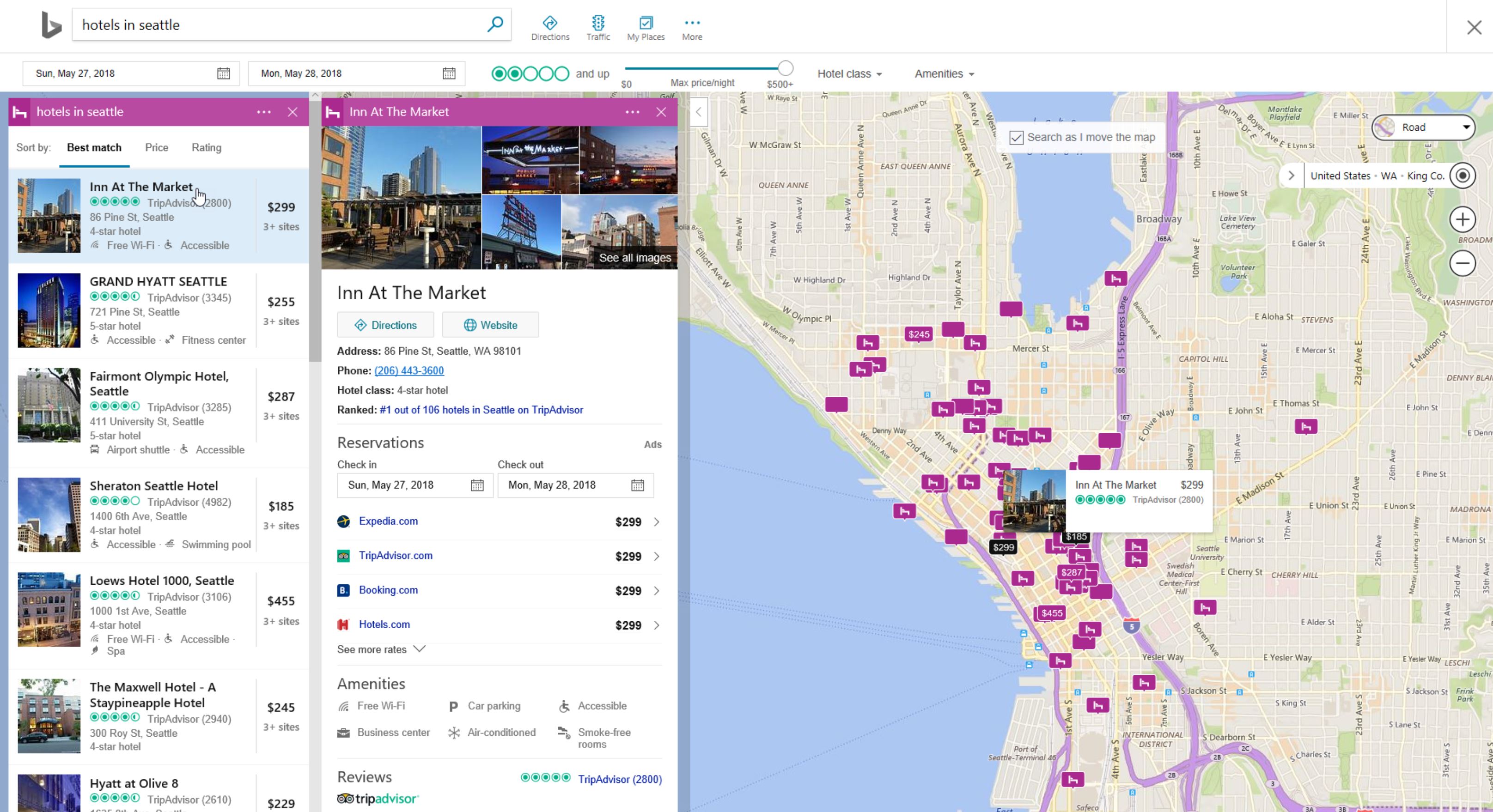Open My Places

646,28
